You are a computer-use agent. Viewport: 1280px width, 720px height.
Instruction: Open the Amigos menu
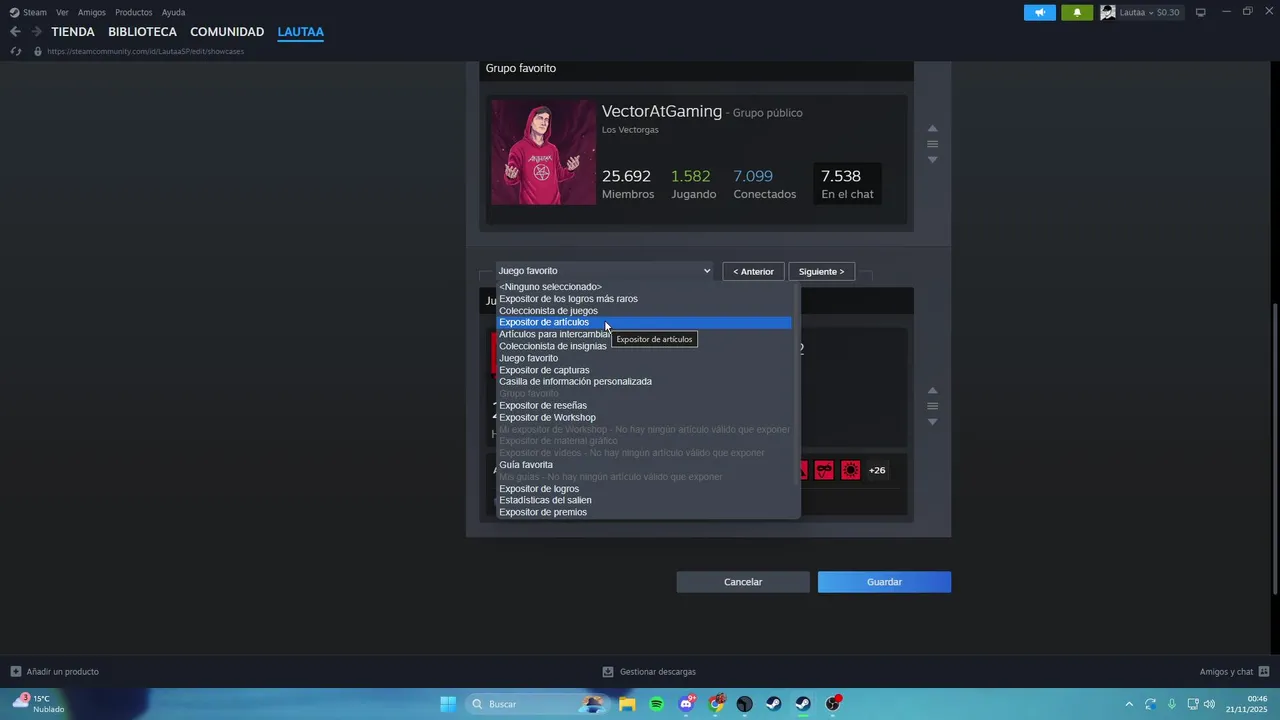[x=91, y=12]
